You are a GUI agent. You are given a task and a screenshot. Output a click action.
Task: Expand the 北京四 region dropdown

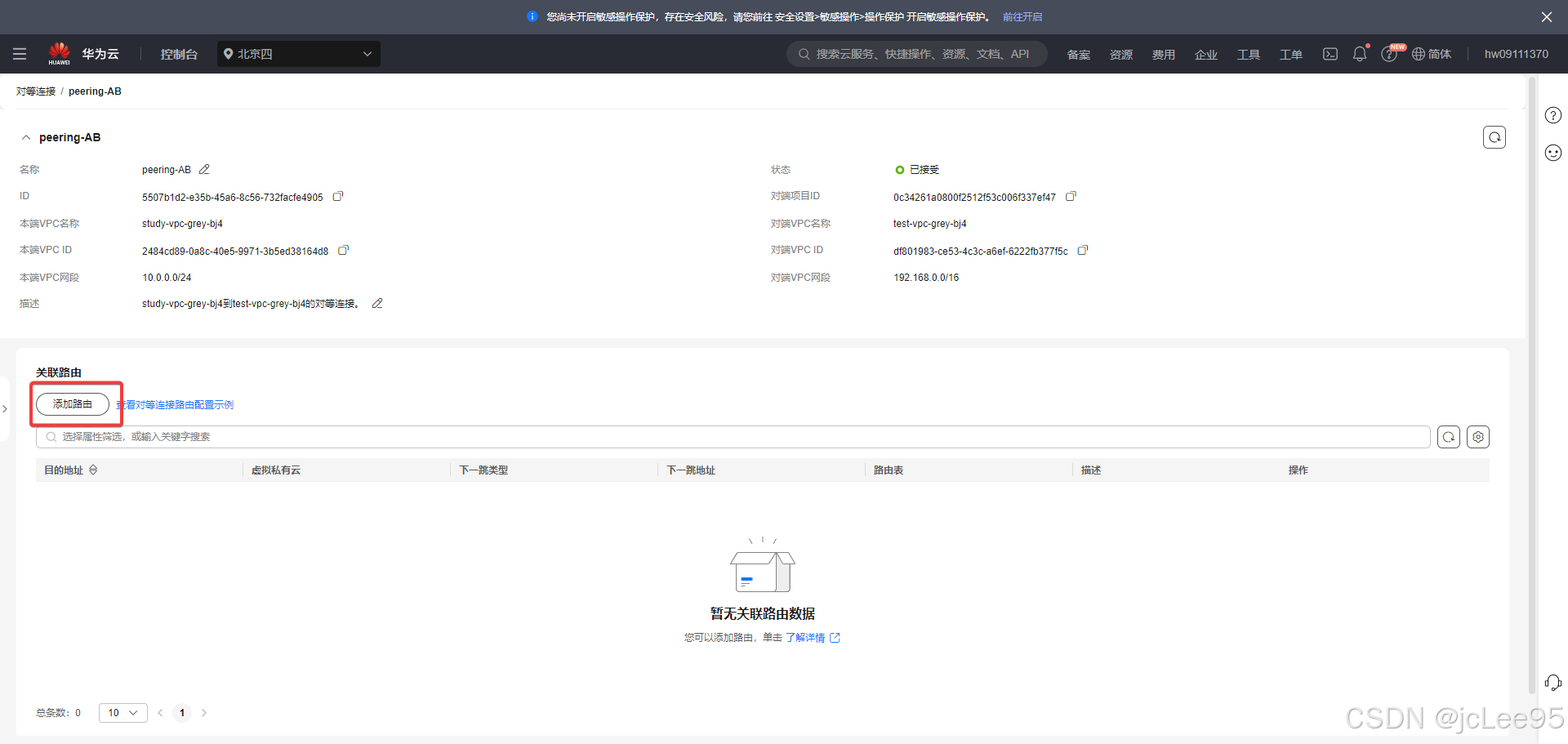299,54
